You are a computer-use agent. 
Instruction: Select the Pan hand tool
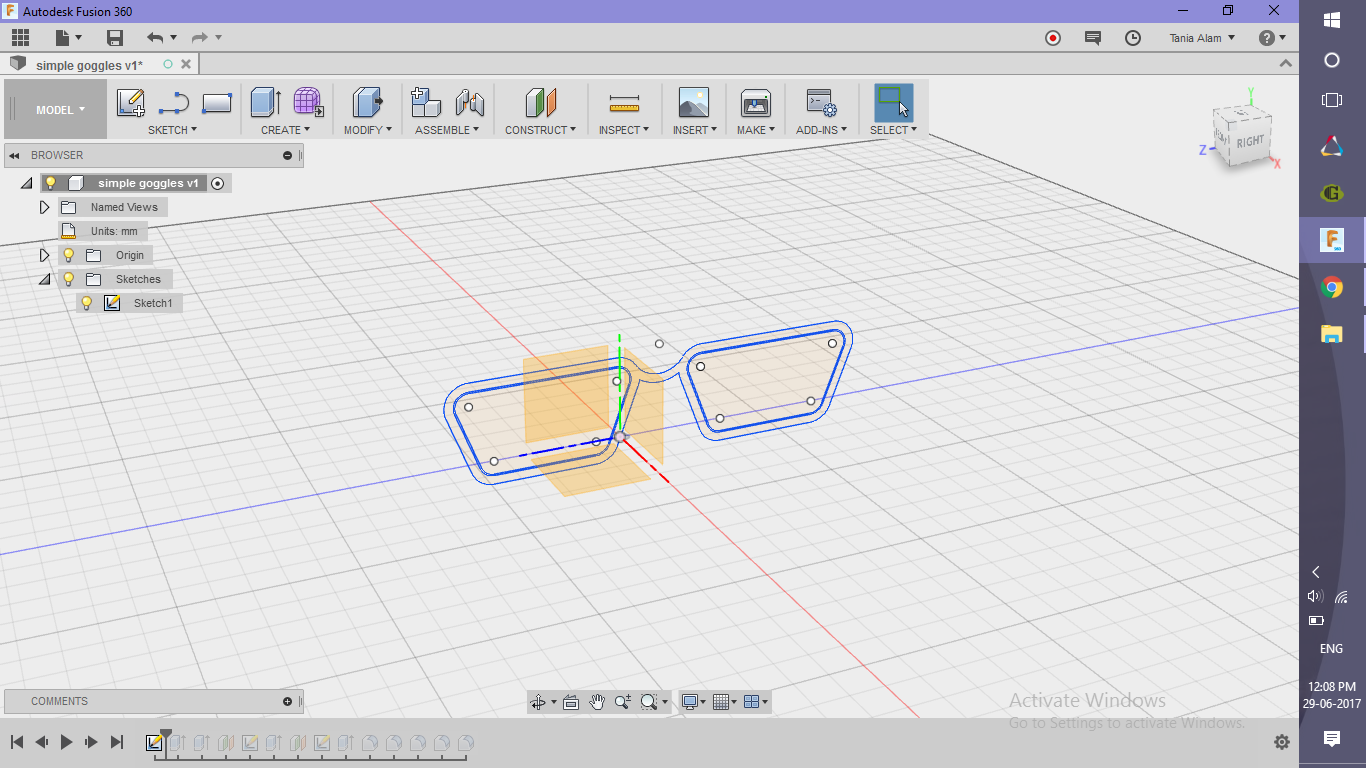(x=597, y=702)
